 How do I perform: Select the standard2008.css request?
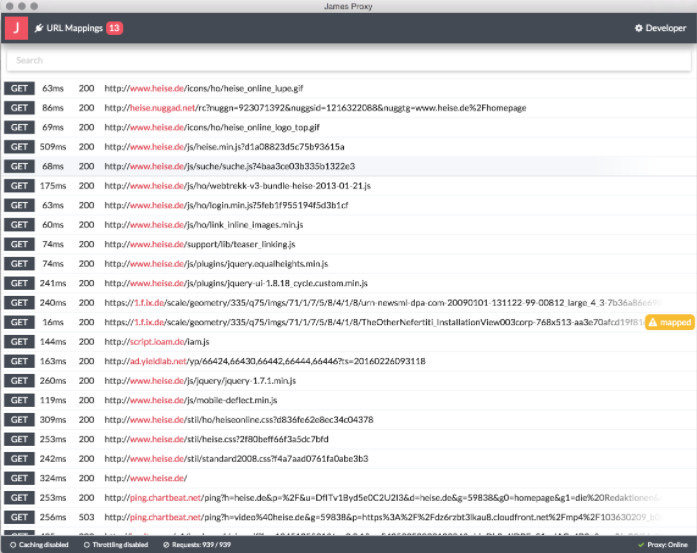tap(348, 459)
